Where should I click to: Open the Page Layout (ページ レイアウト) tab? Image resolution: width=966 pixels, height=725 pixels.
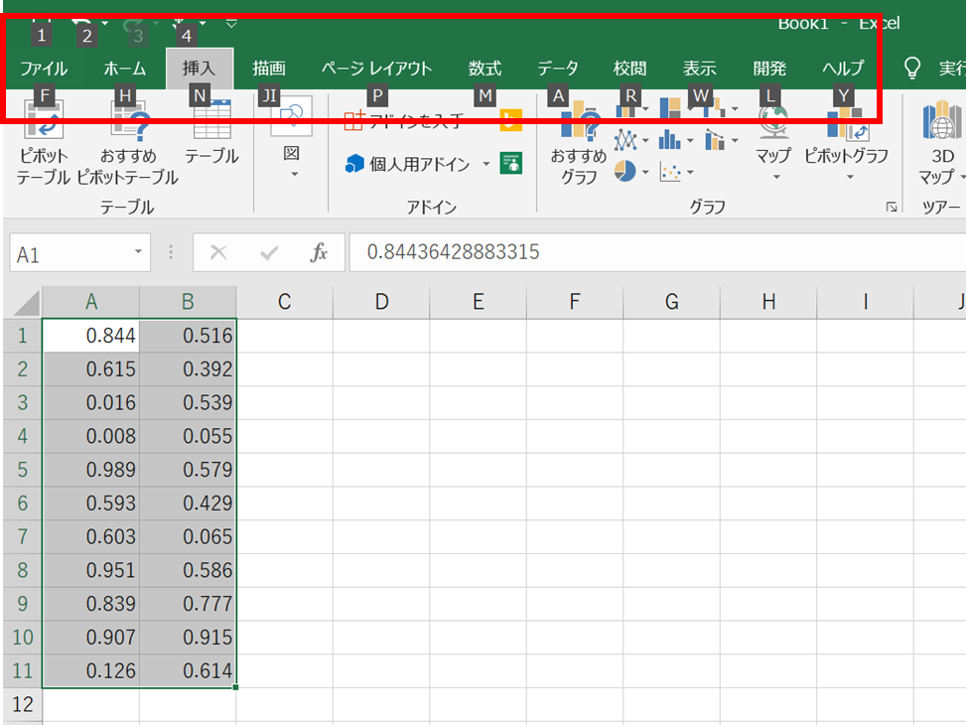tap(376, 68)
